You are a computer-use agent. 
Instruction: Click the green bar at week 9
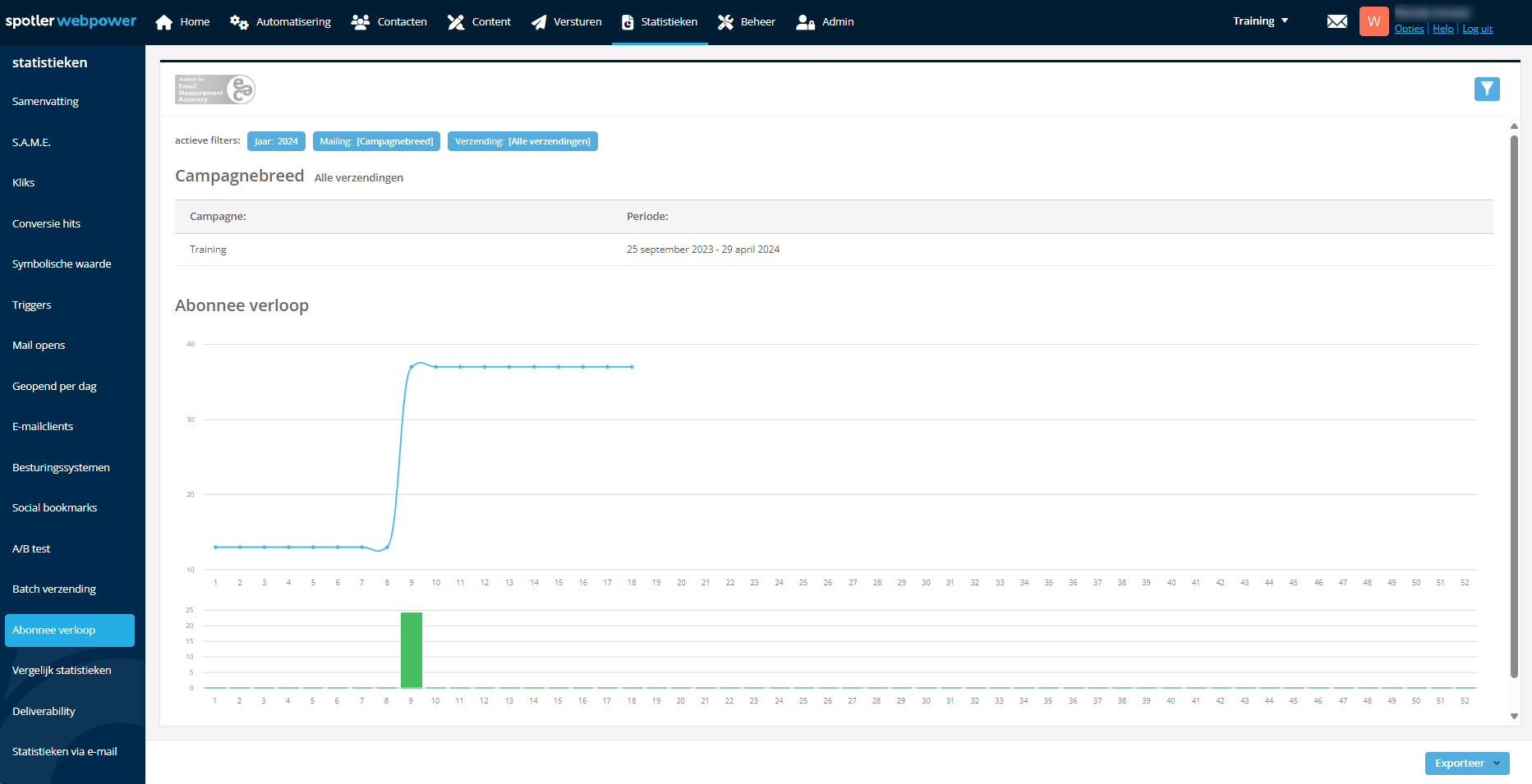[412, 650]
